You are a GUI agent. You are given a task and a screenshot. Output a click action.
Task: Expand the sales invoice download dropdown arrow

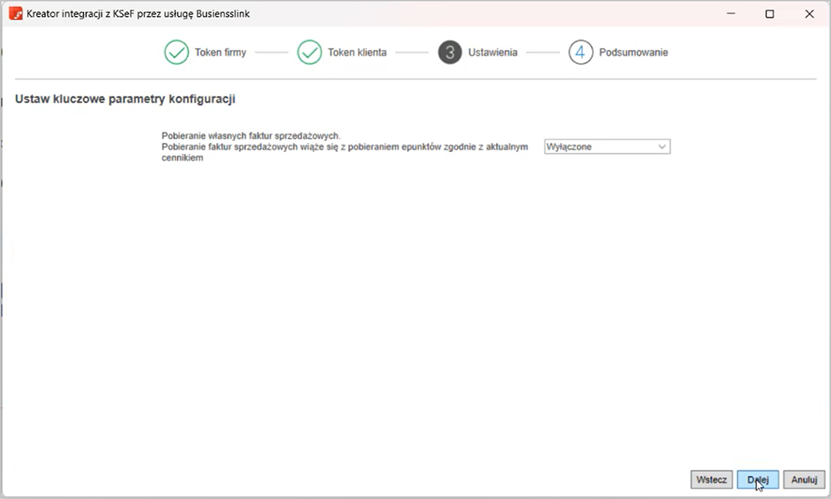click(x=662, y=147)
